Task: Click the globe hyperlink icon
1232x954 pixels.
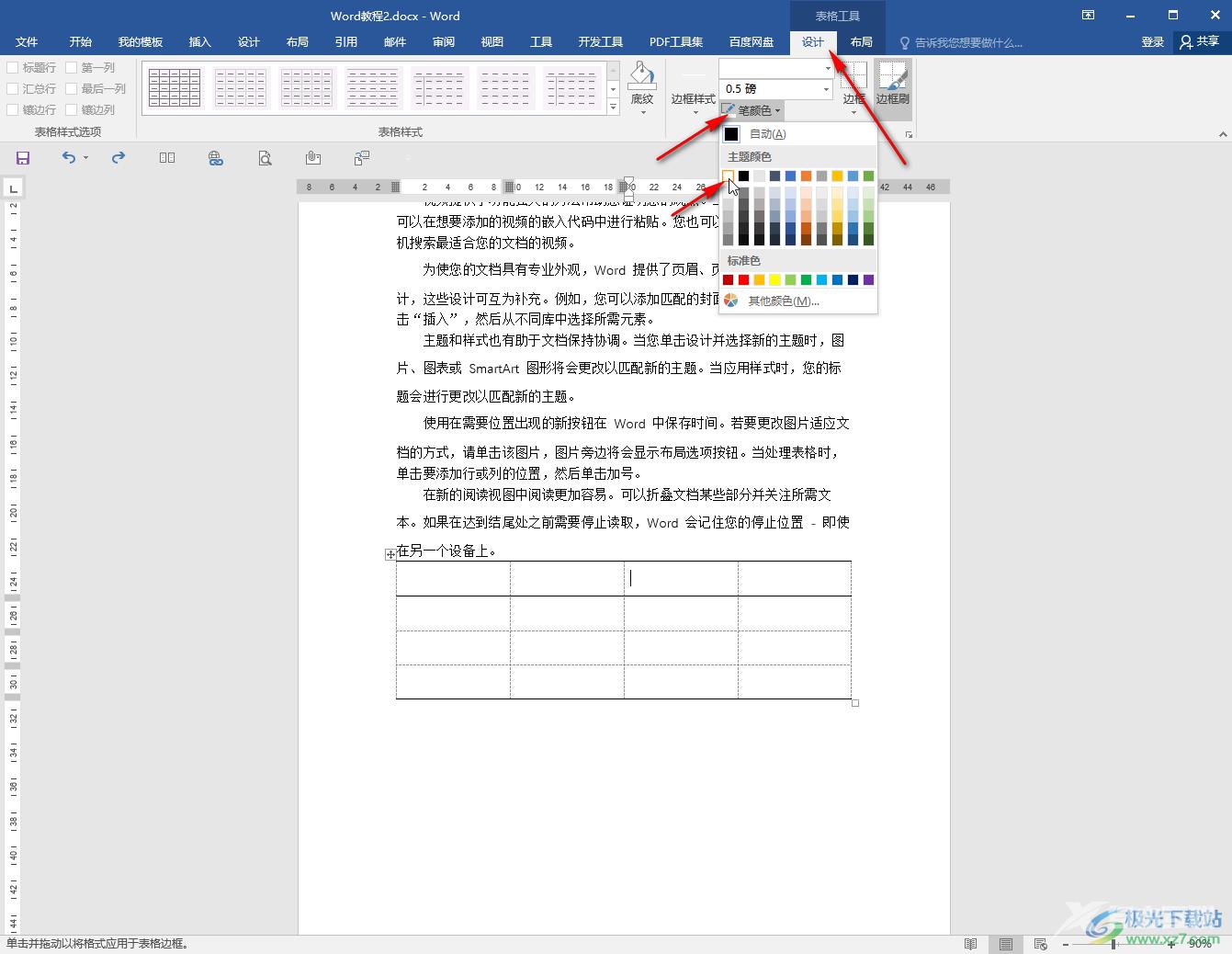Action: click(x=216, y=158)
